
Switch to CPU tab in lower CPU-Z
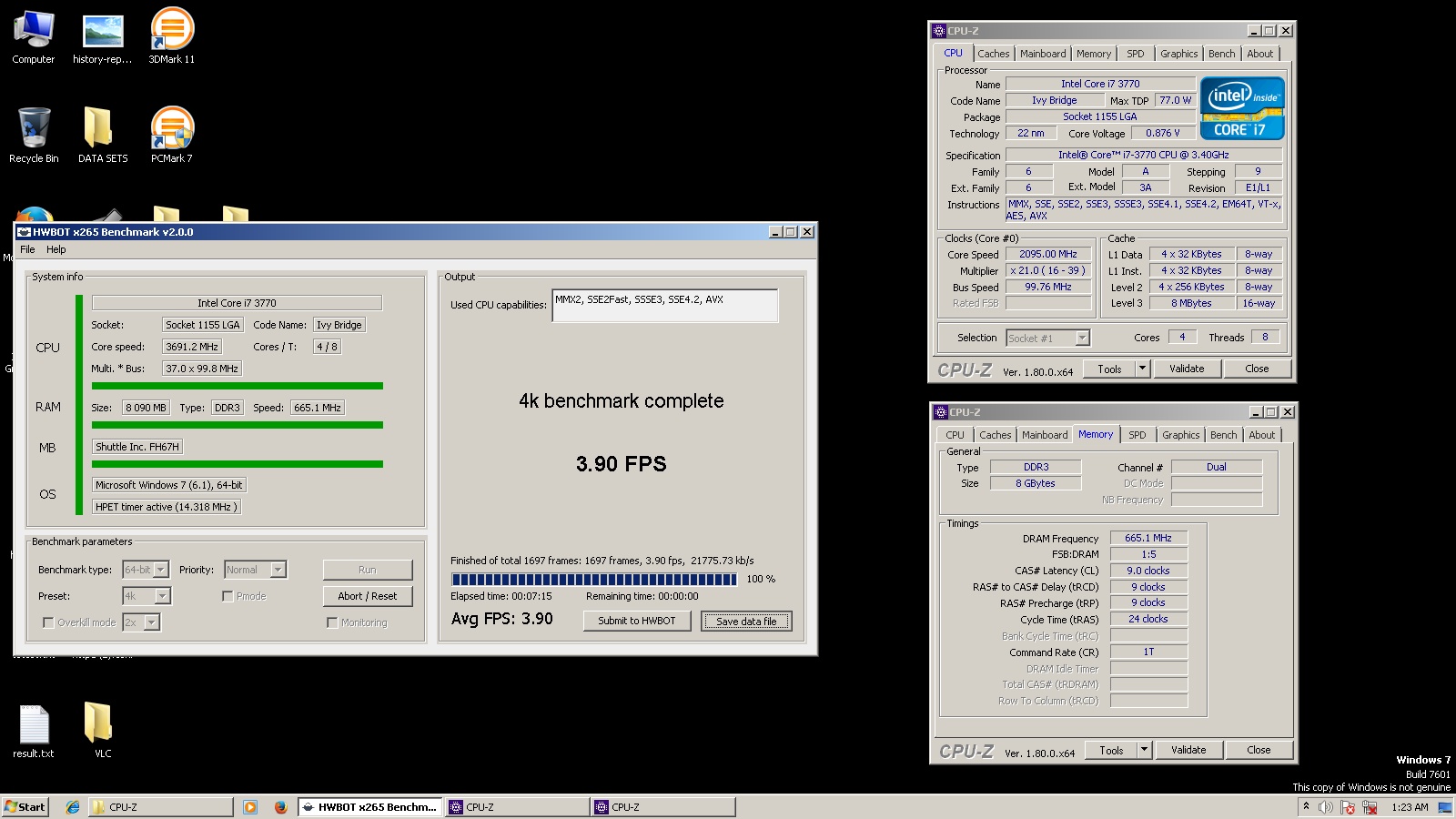coord(955,435)
